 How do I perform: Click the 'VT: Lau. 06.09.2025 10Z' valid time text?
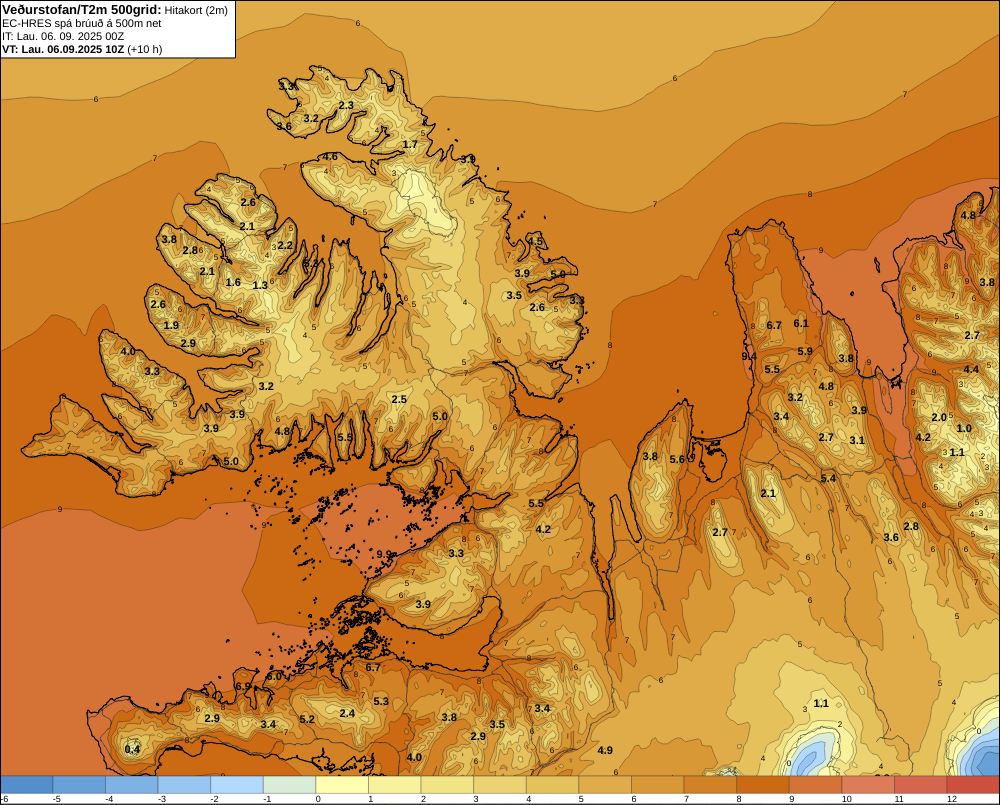[x=63, y=49]
